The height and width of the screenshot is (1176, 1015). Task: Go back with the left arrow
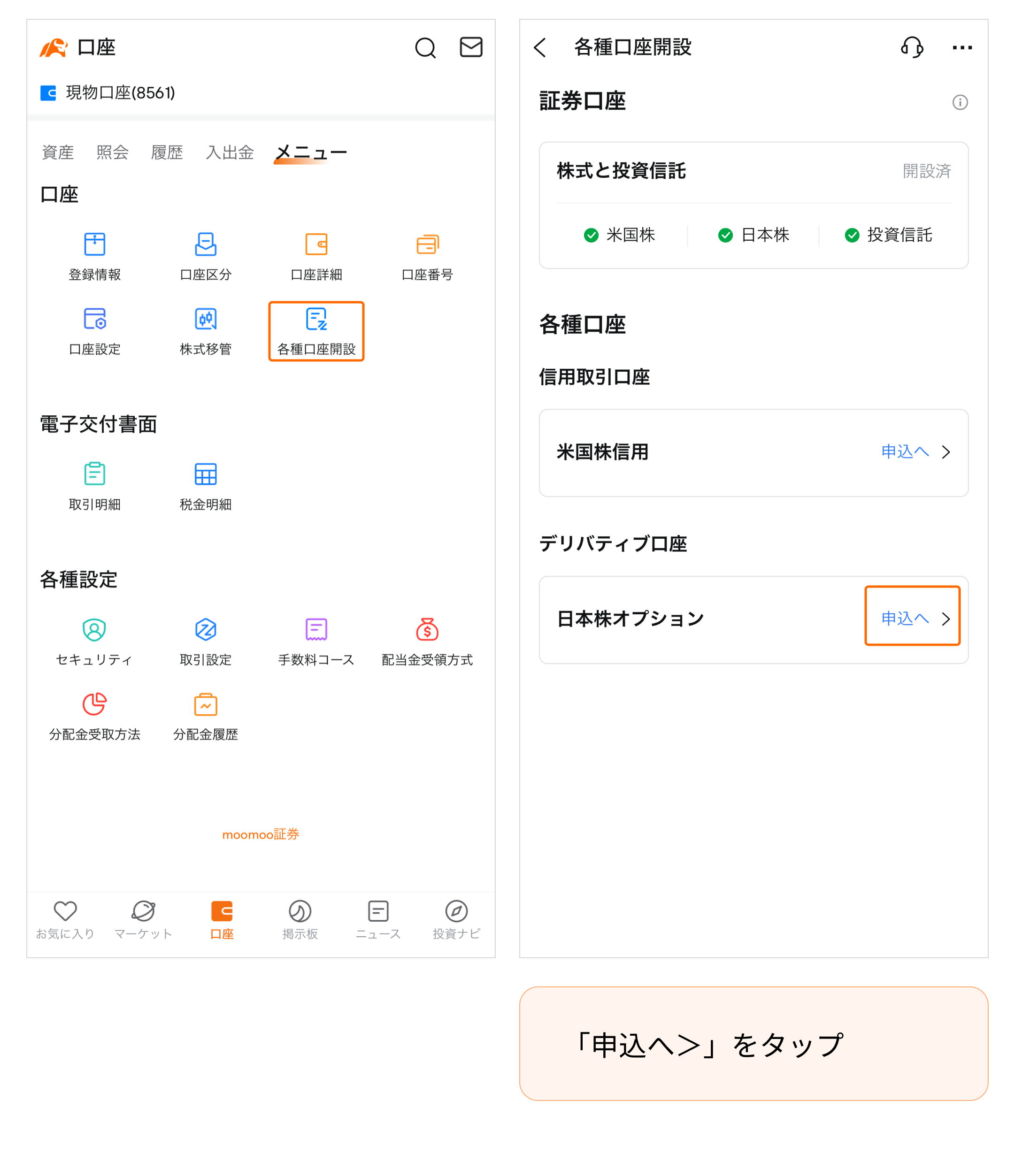540,48
